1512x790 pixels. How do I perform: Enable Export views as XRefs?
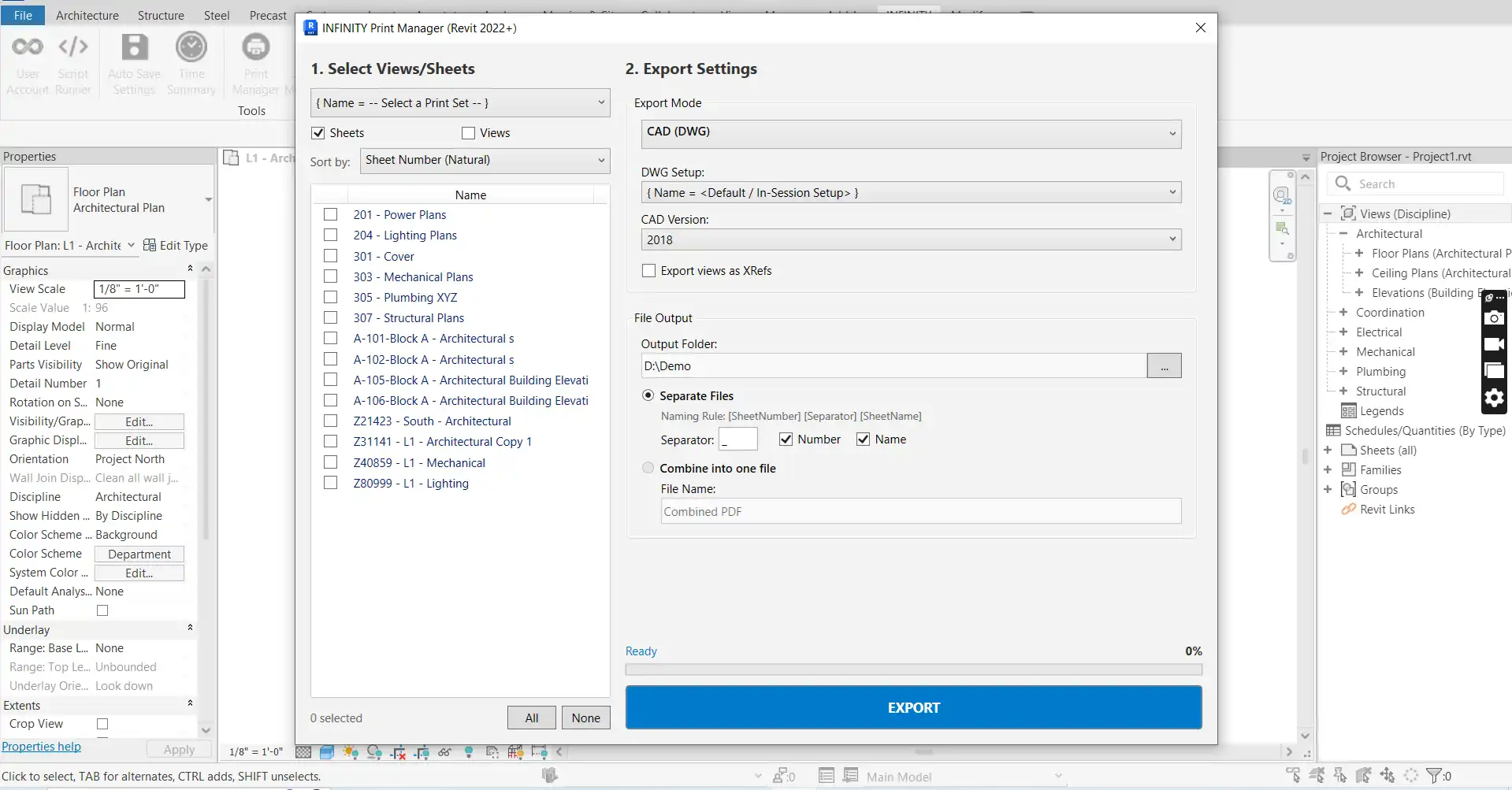point(649,271)
